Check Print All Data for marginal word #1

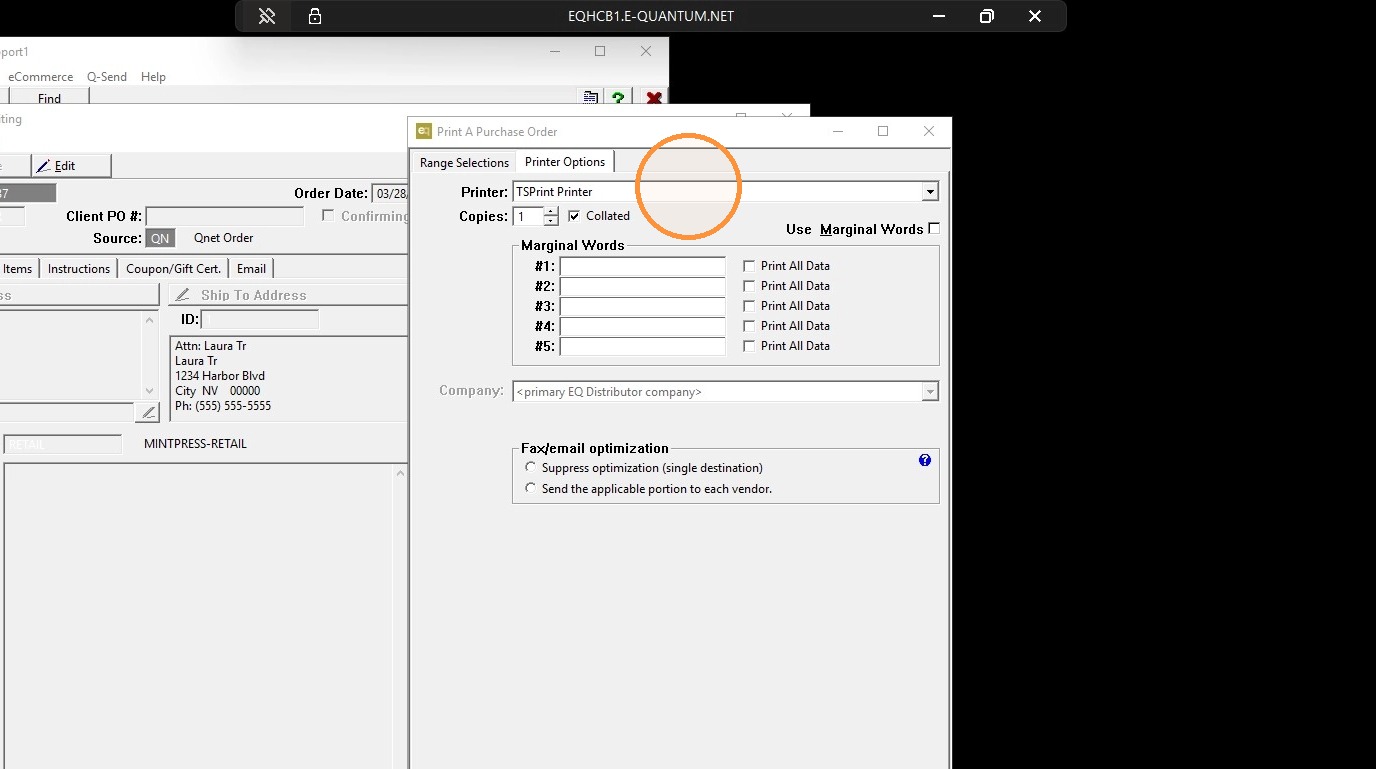click(749, 266)
